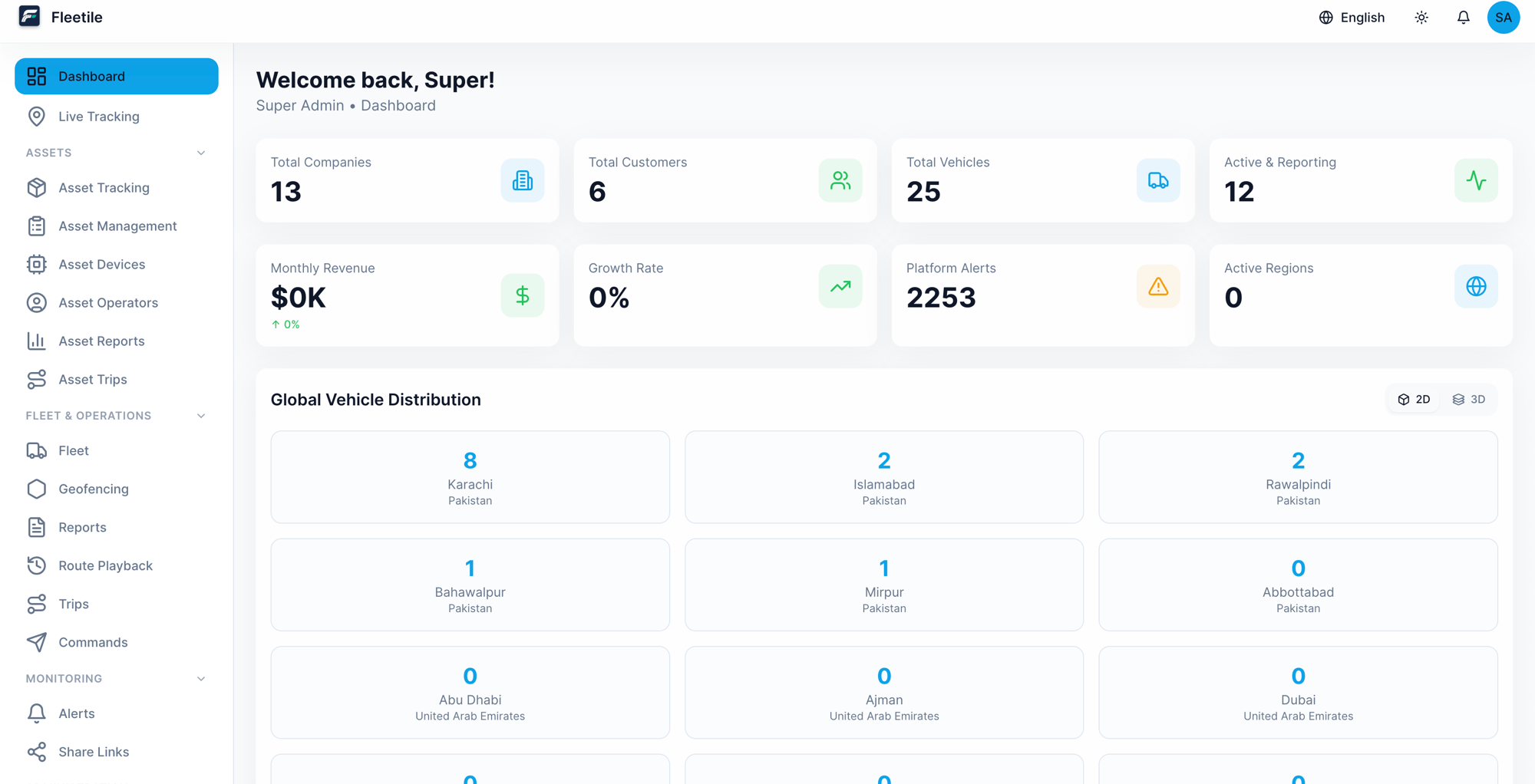1535x784 pixels.
Task: Select the Abbottabad distribution card
Action: (x=1298, y=585)
